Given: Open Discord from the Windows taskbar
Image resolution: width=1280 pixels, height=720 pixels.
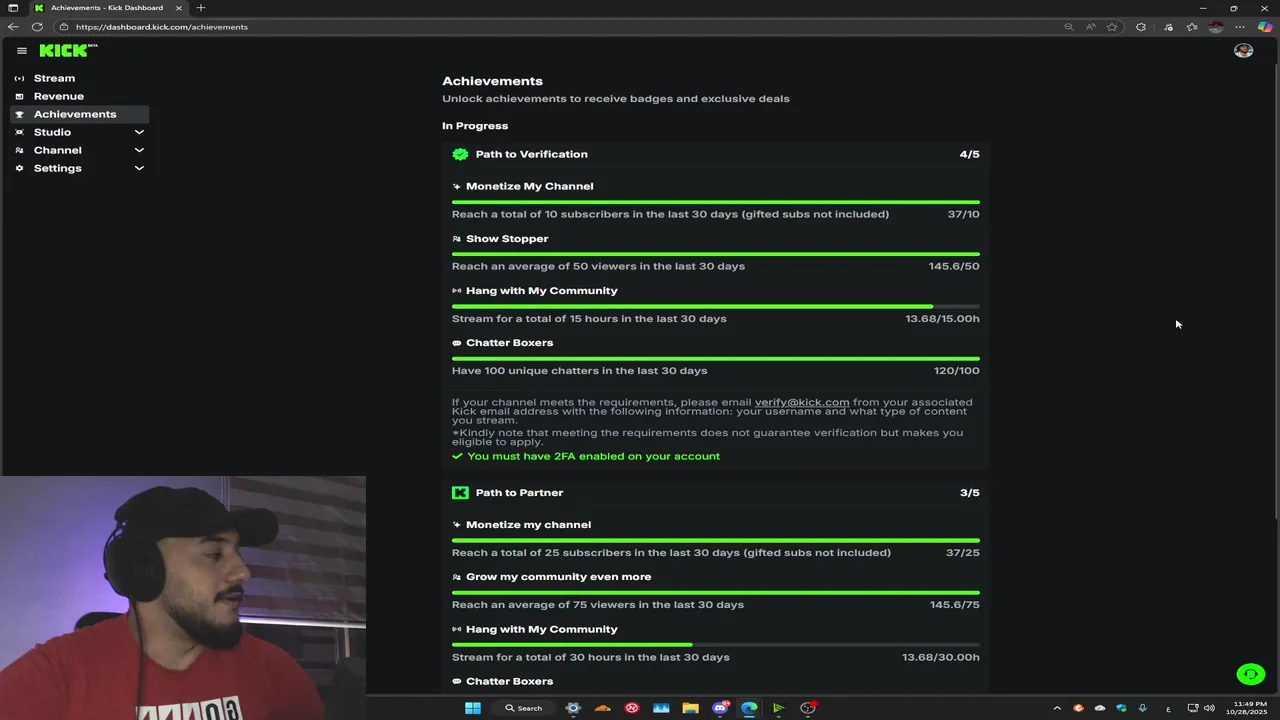Looking at the screenshot, I should click(720, 708).
